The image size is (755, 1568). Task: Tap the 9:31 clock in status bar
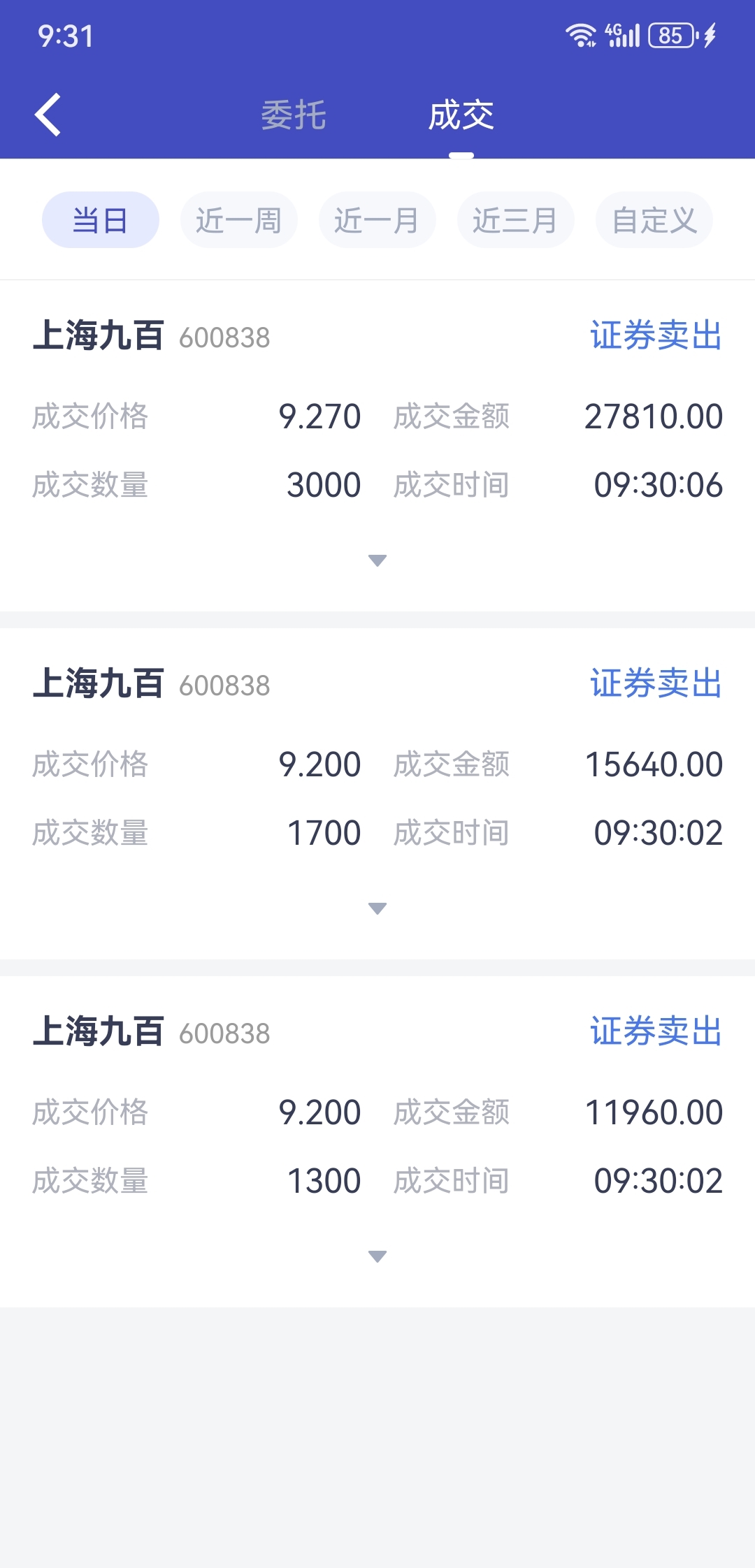[x=65, y=36]
